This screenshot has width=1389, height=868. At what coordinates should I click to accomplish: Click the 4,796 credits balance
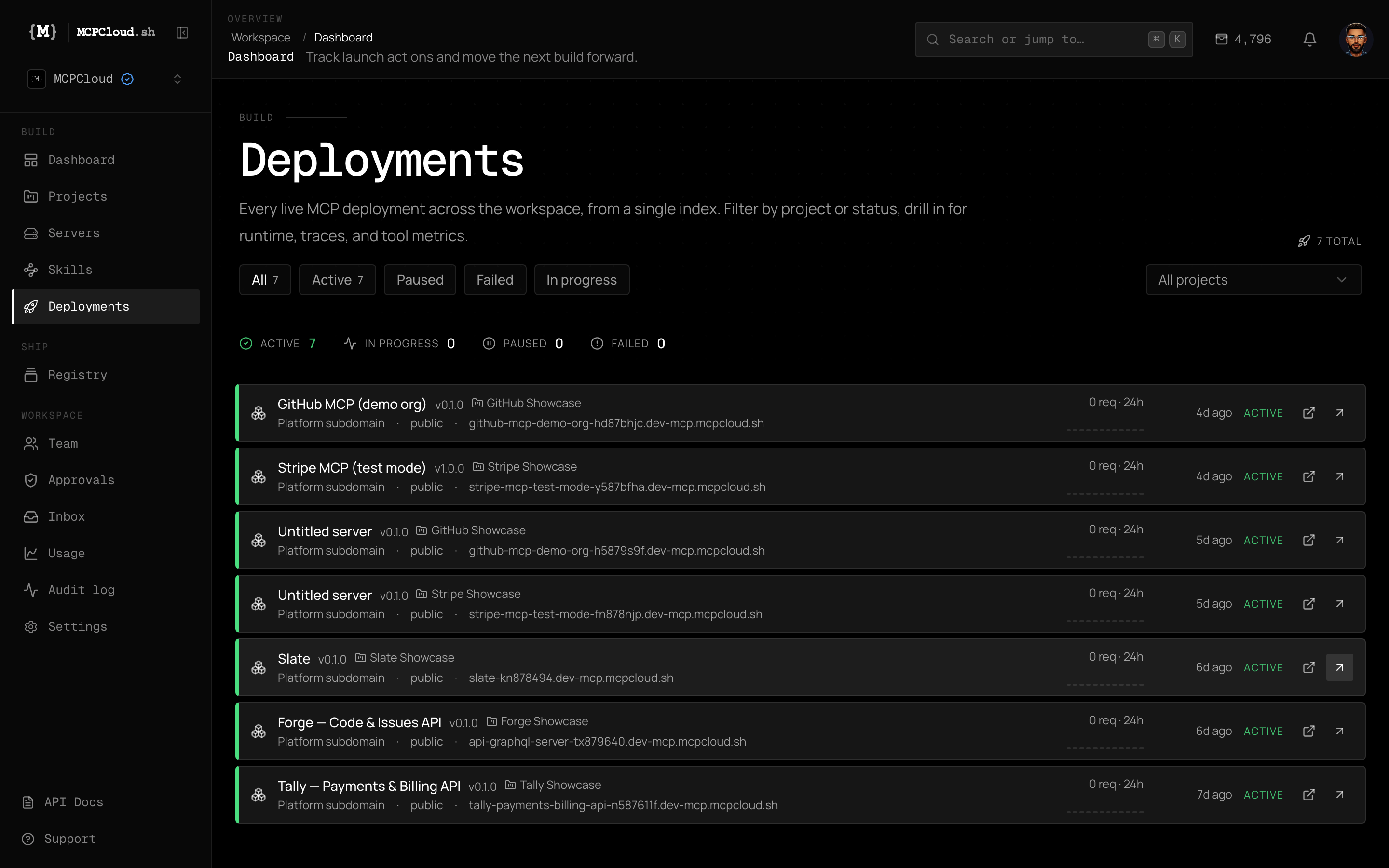(x=1243, y=39)
